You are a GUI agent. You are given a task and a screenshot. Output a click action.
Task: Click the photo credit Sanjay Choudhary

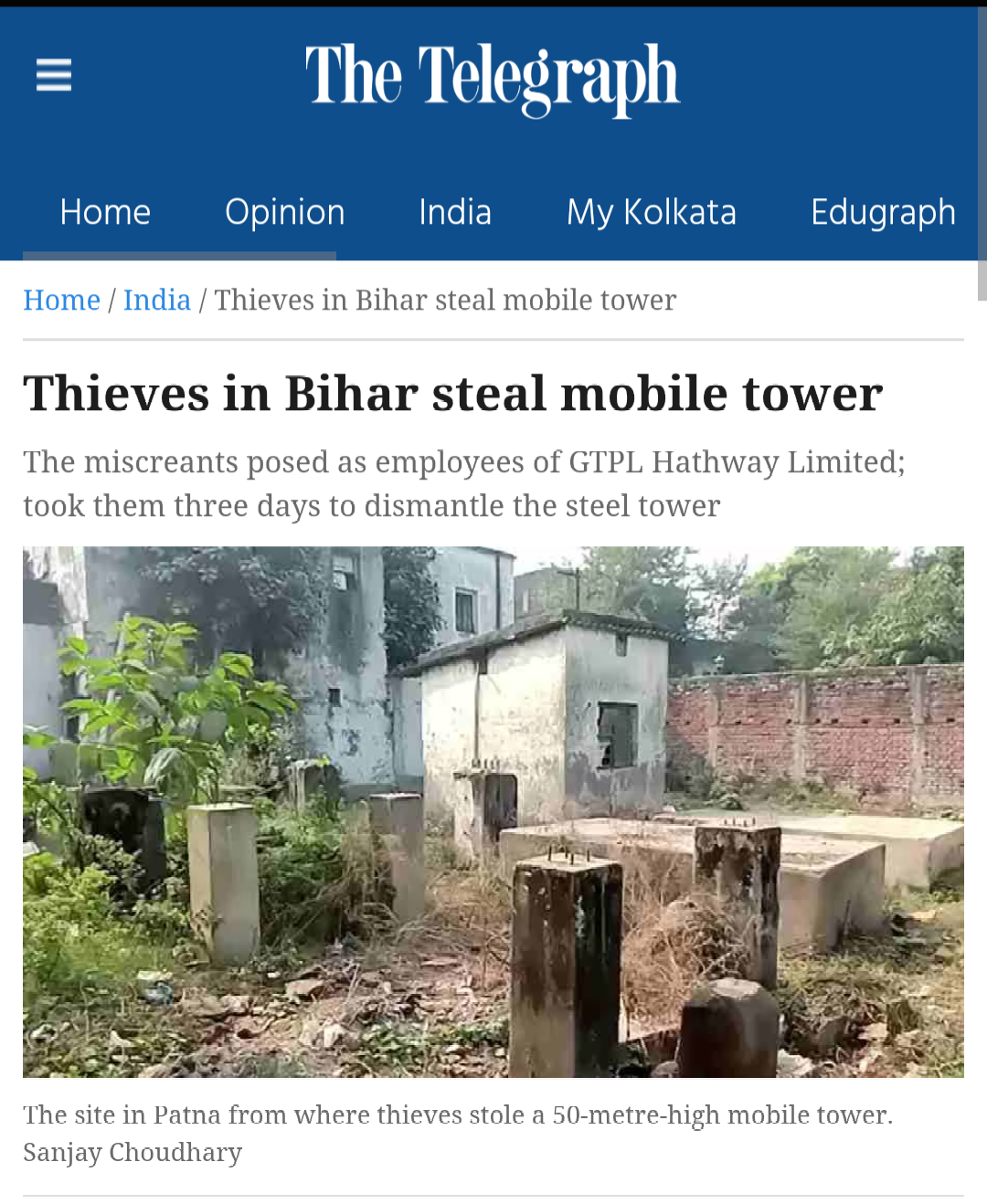point(133,1152)
